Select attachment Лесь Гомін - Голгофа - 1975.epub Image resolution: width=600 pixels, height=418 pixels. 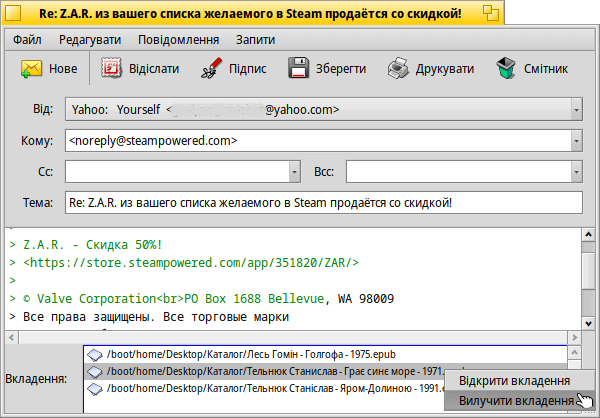point(325,355)
